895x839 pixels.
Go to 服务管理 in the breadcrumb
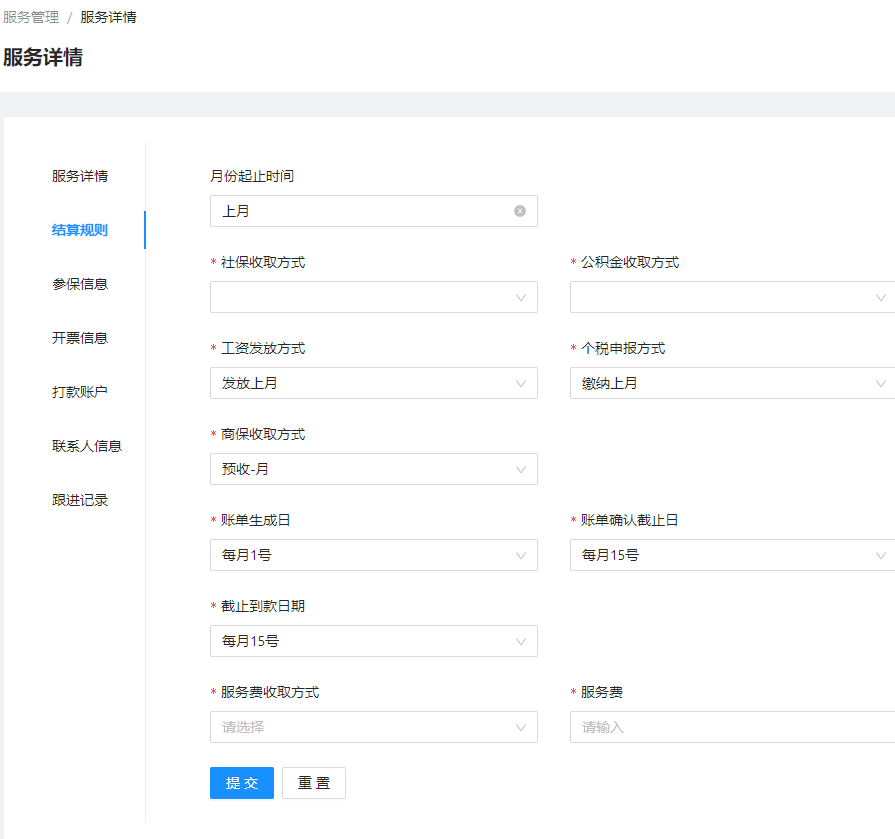click(31, 17)
